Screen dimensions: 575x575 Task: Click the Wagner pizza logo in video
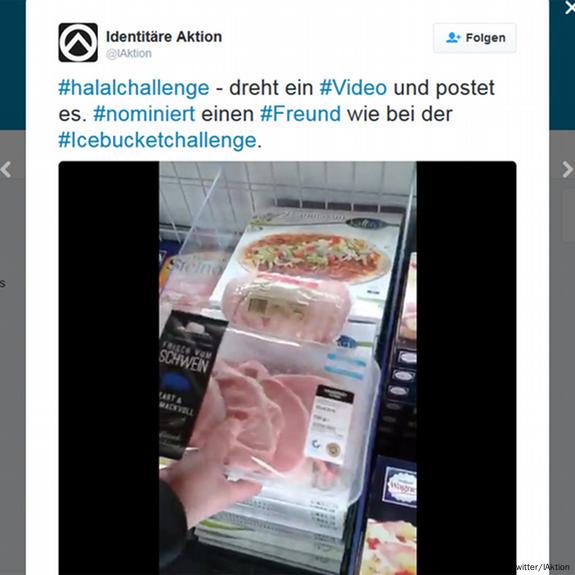coord(400,486)
